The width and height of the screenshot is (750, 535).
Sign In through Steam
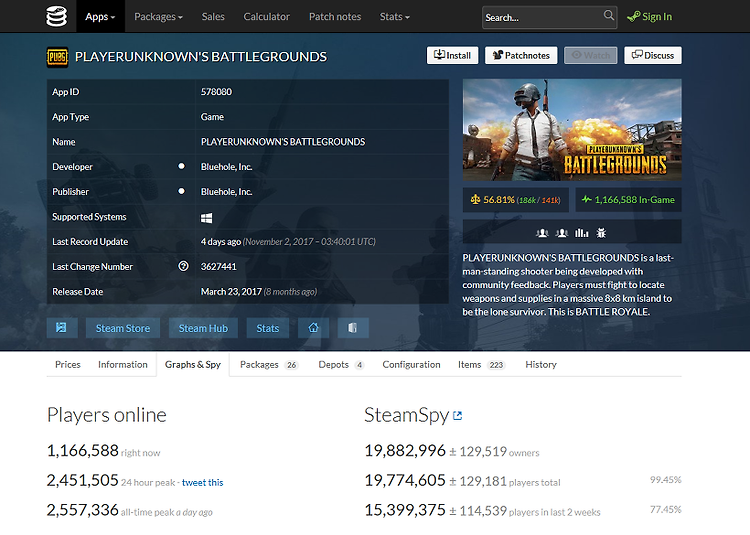click(650, 17)
